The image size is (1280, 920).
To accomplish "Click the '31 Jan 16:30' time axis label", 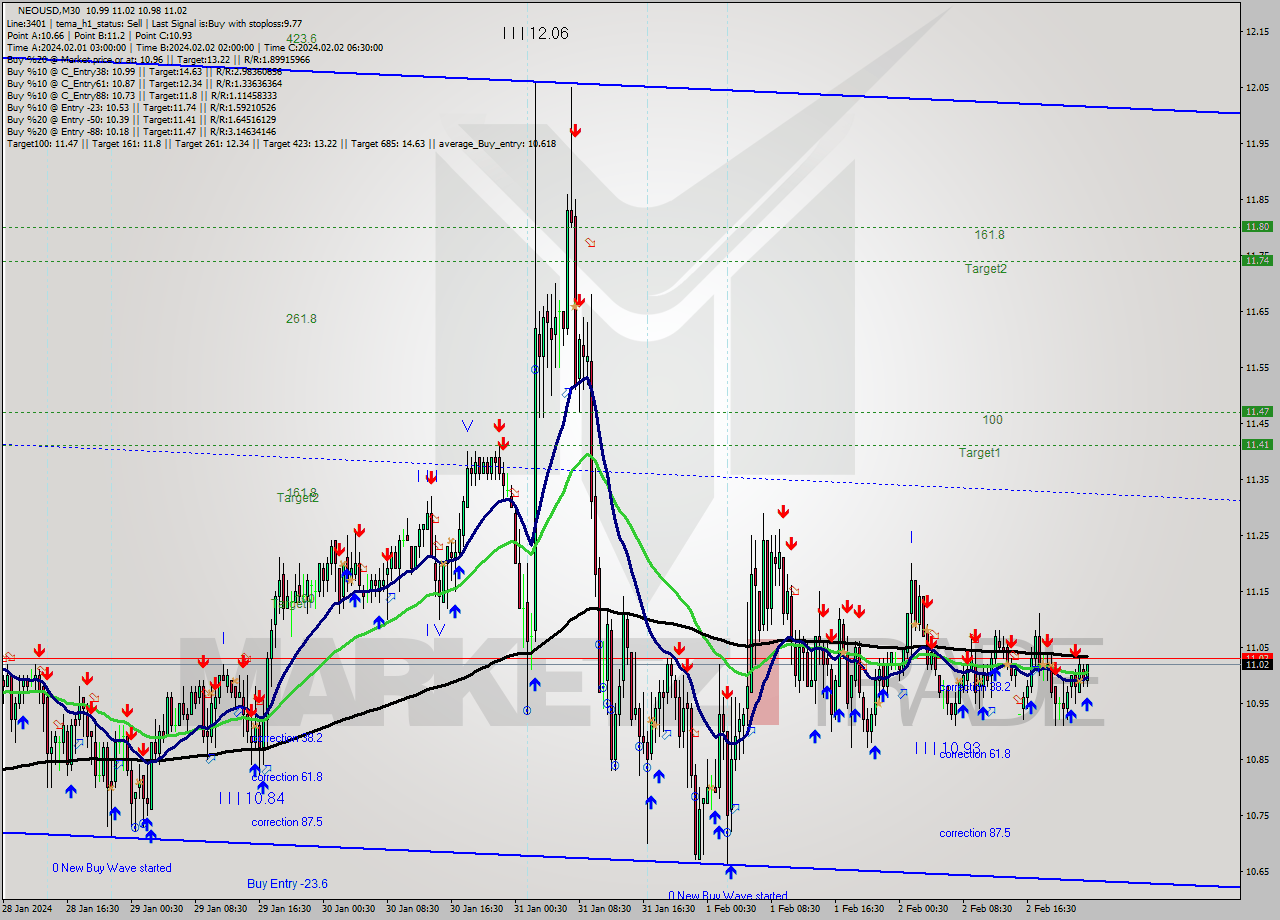I will click(667, 909).
